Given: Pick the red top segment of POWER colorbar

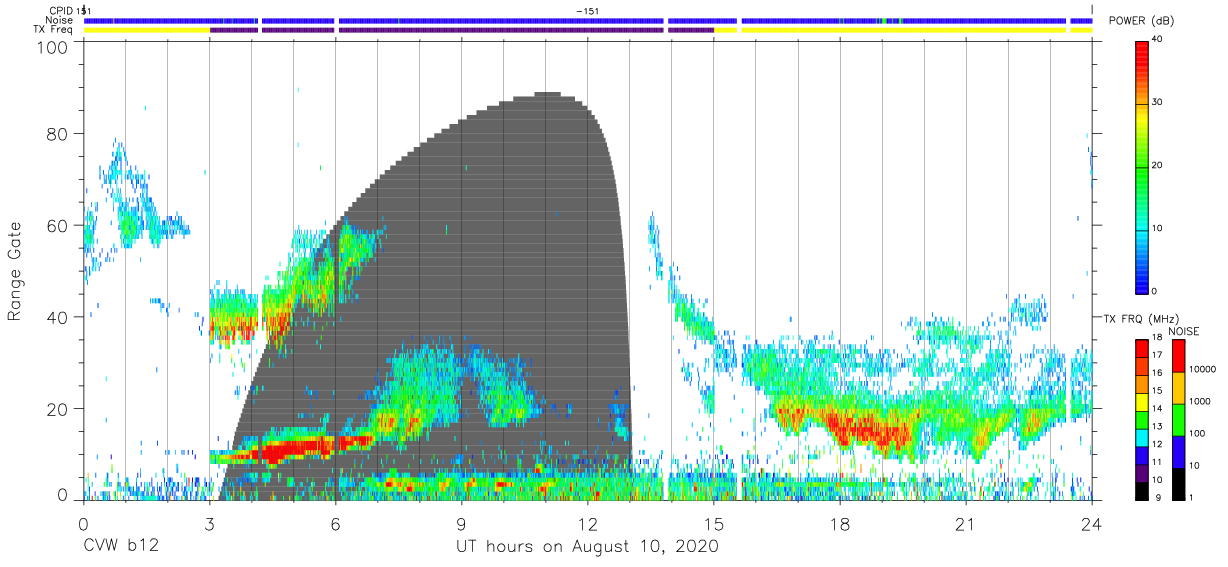Looking at the screenshot, I should [1142, 55].
